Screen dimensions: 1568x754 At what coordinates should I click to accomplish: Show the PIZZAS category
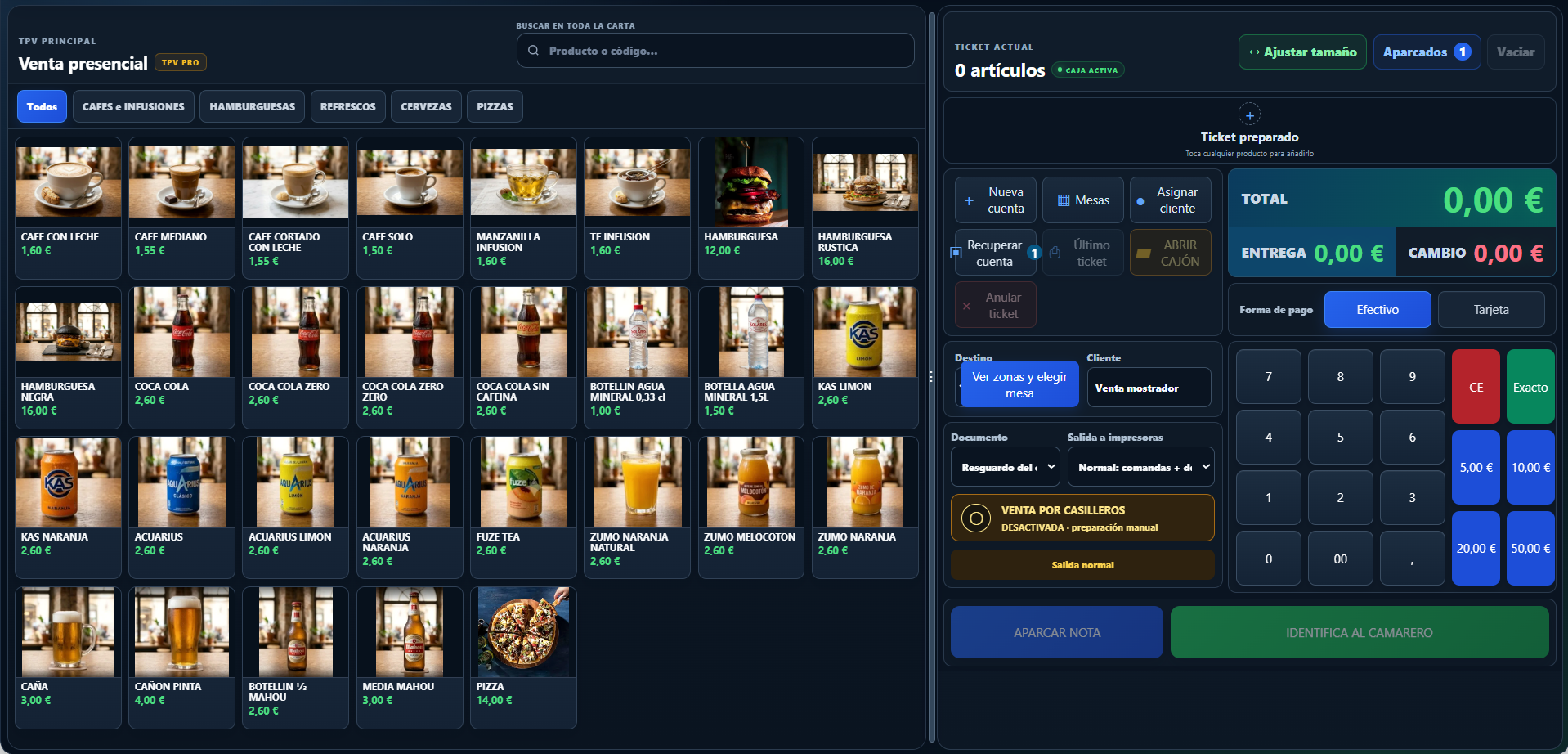[x=495, y=106]
